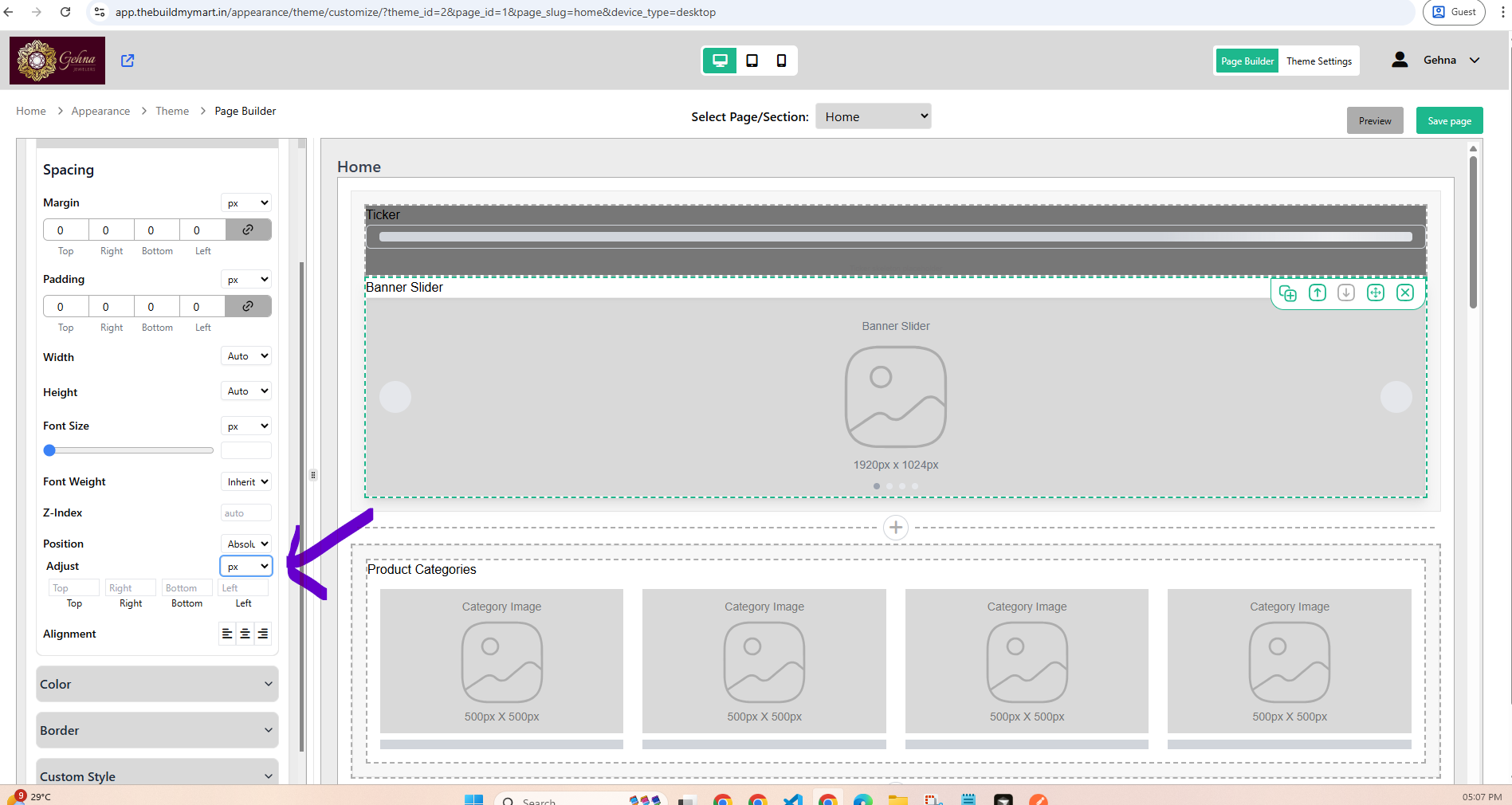Viewport: 1512px width, 805px height.
Task: Open Windows Start menu
Action: 474,799
